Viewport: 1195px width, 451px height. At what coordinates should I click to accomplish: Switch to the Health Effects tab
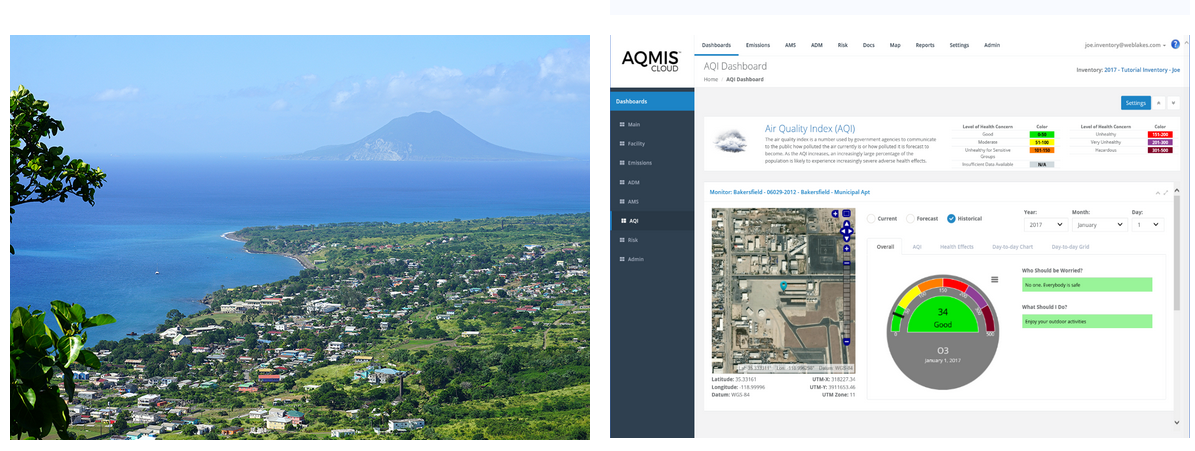click(x=956, y=246)
